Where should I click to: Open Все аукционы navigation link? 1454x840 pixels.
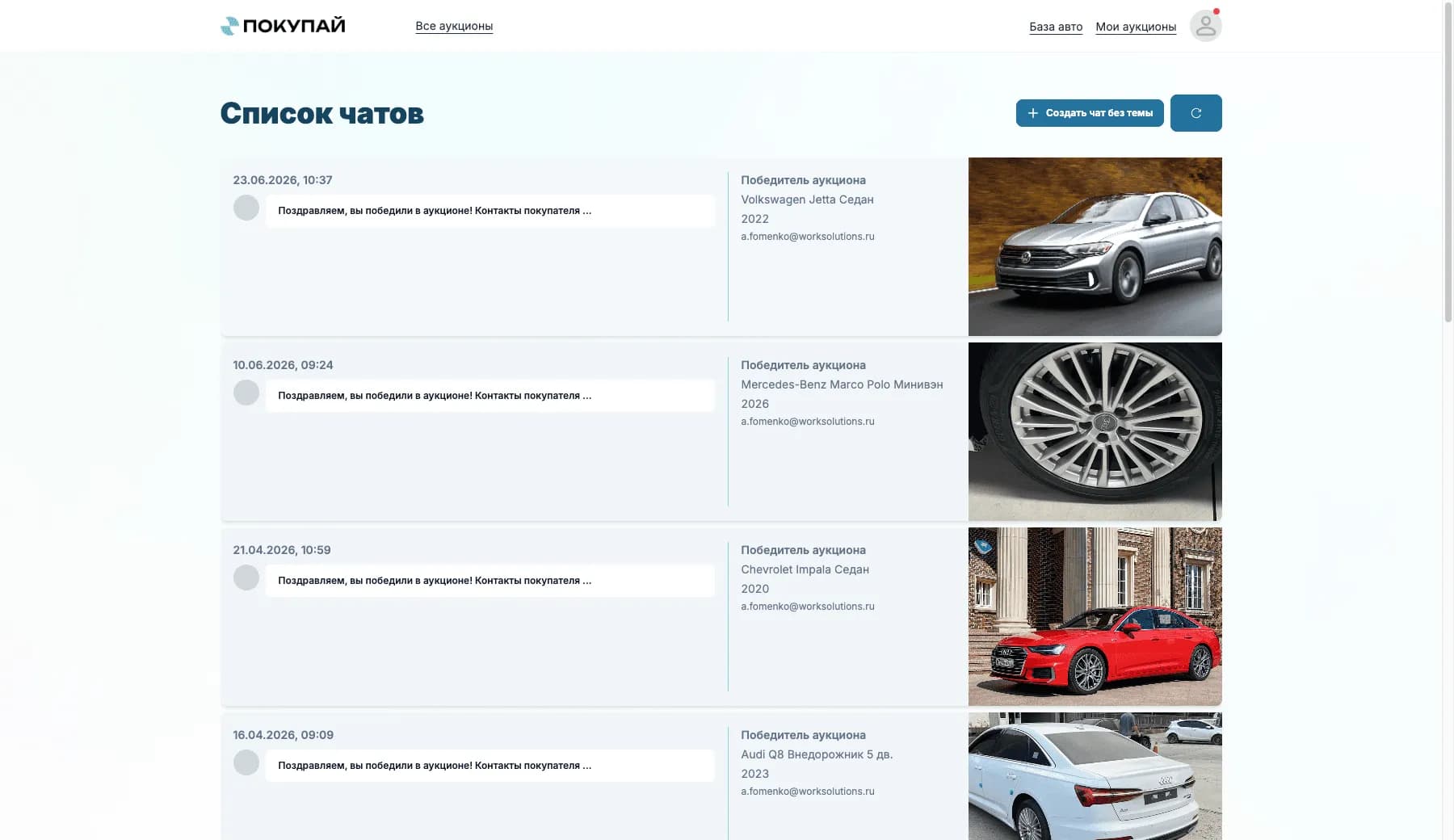454,26
